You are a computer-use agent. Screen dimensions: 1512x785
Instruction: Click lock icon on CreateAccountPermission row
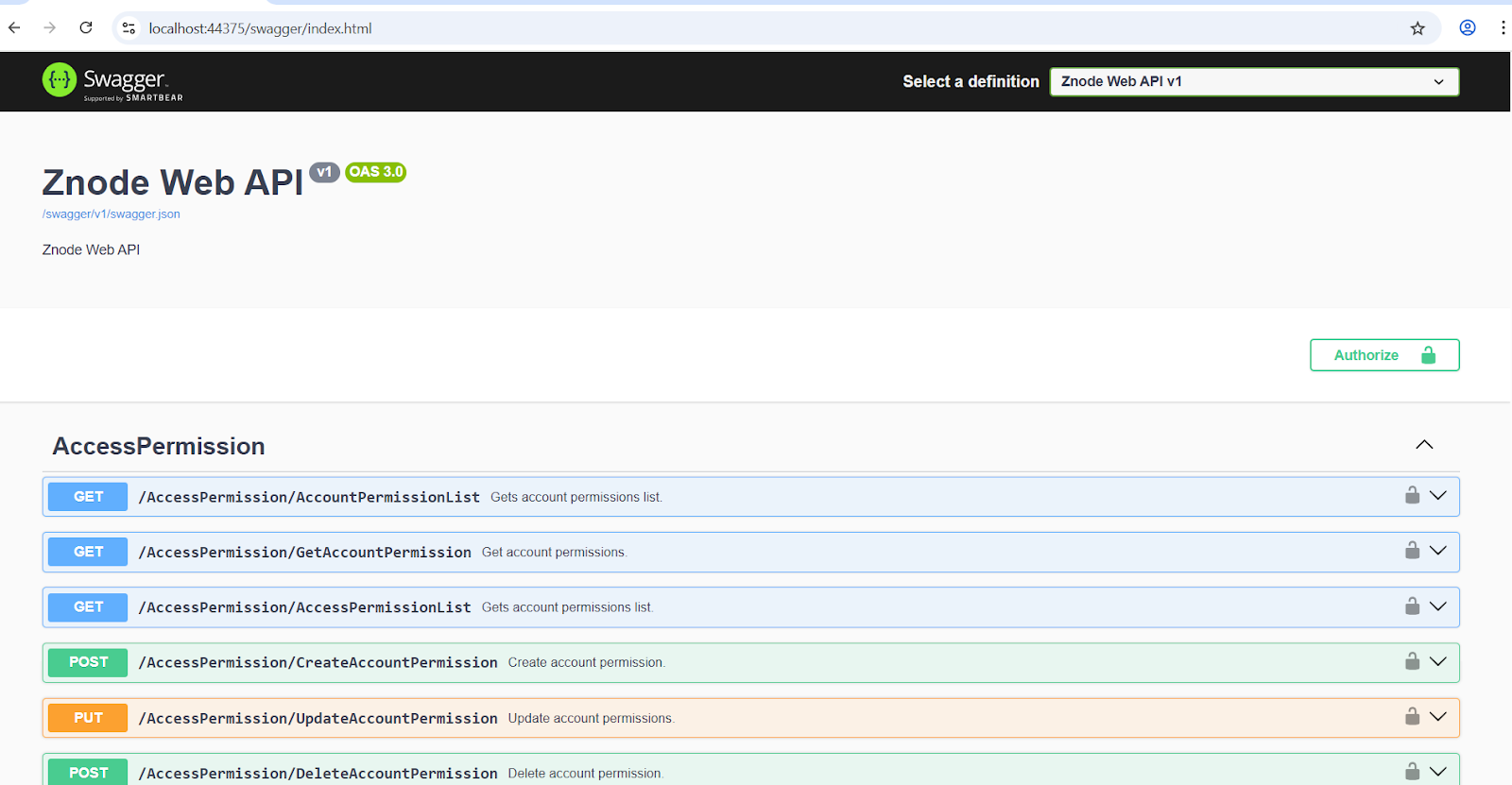pyautogui.click(x=1412, y=660)
